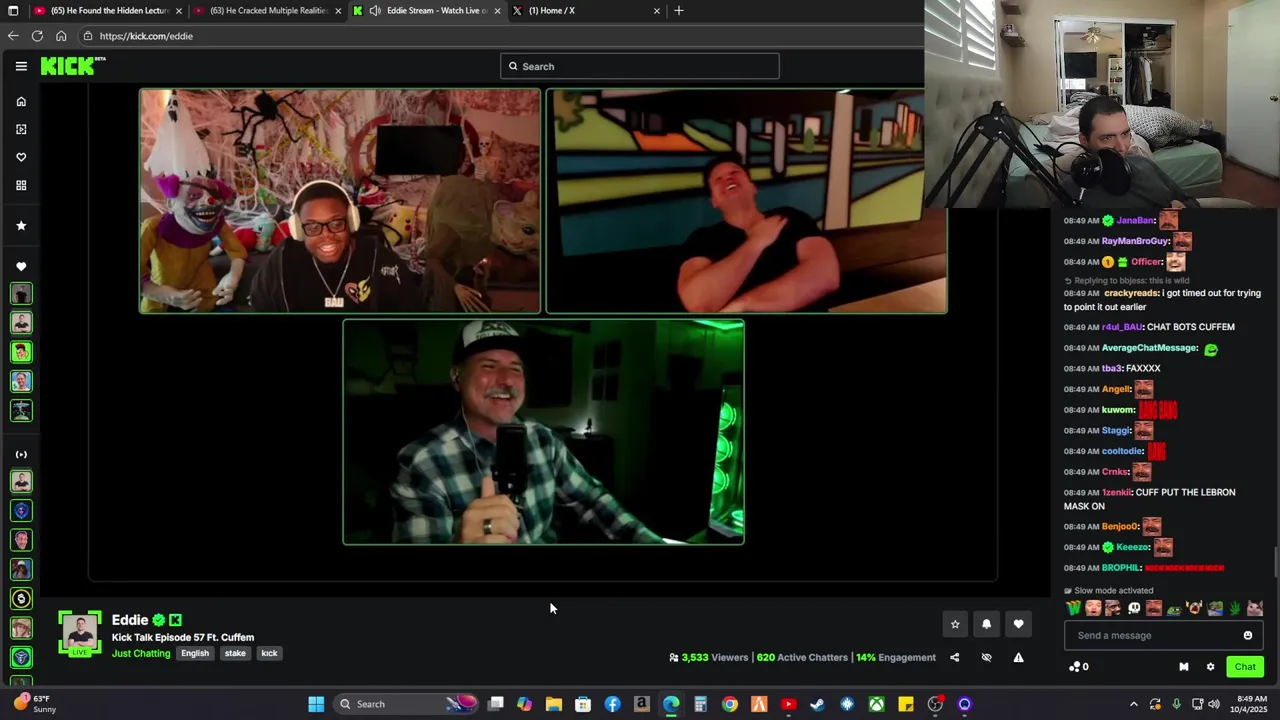Insert the skull speech-bubble emote
The width and height of the screenshot is (1280, 720).
[1134, 608]
